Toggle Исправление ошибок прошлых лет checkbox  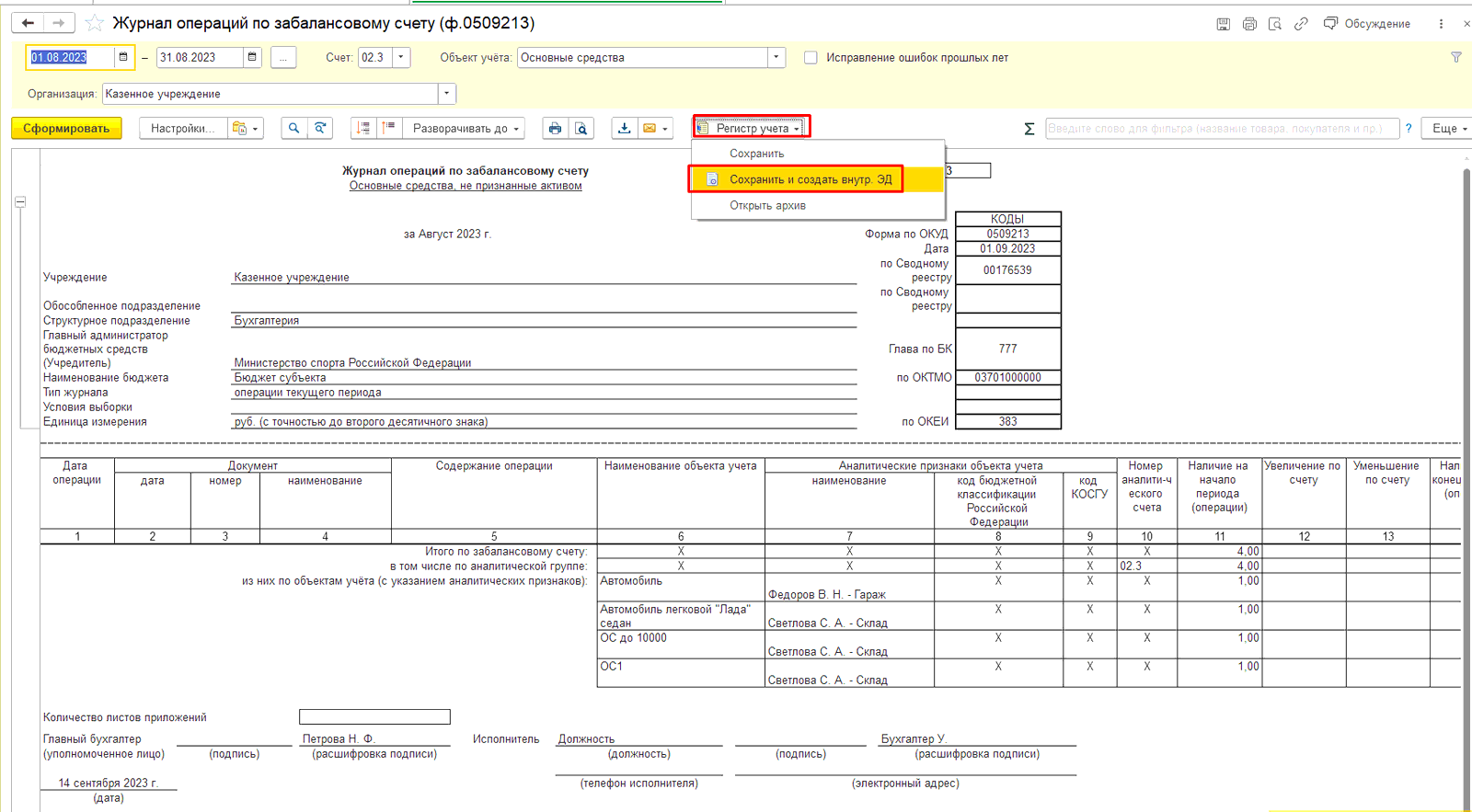[x=811, y=57]
